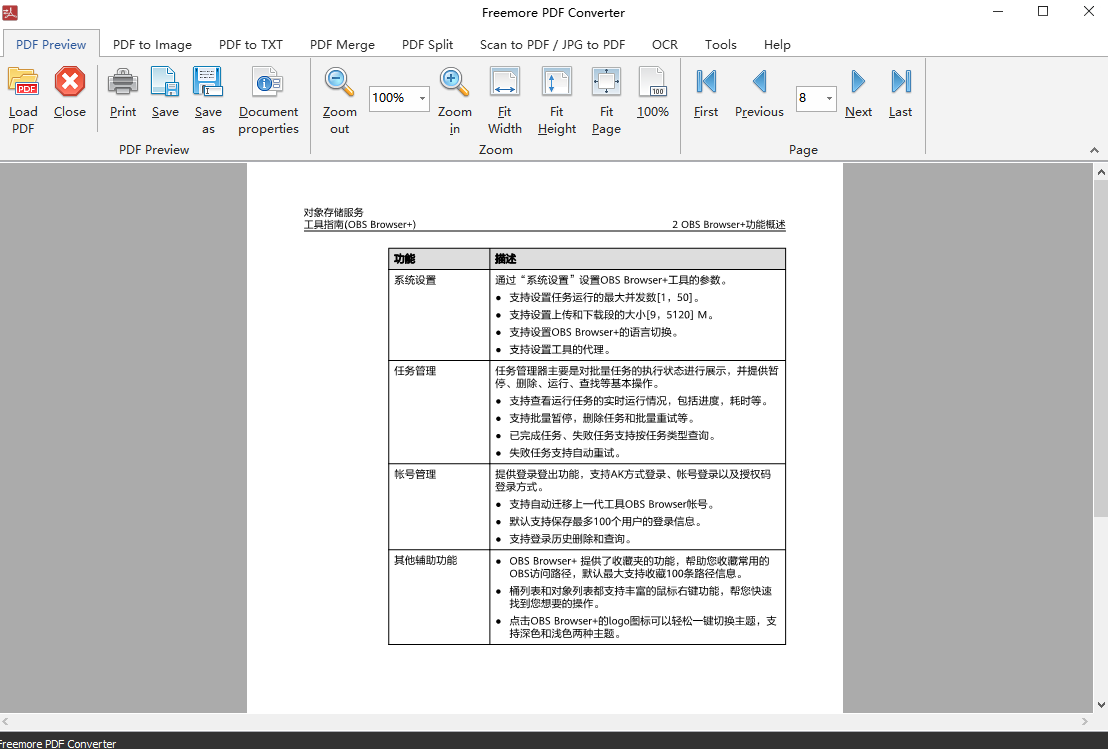Viewport: 1108px width, 749px height.
Task: Click the vertical scrollbar thumb
Action: [1101, 348]
